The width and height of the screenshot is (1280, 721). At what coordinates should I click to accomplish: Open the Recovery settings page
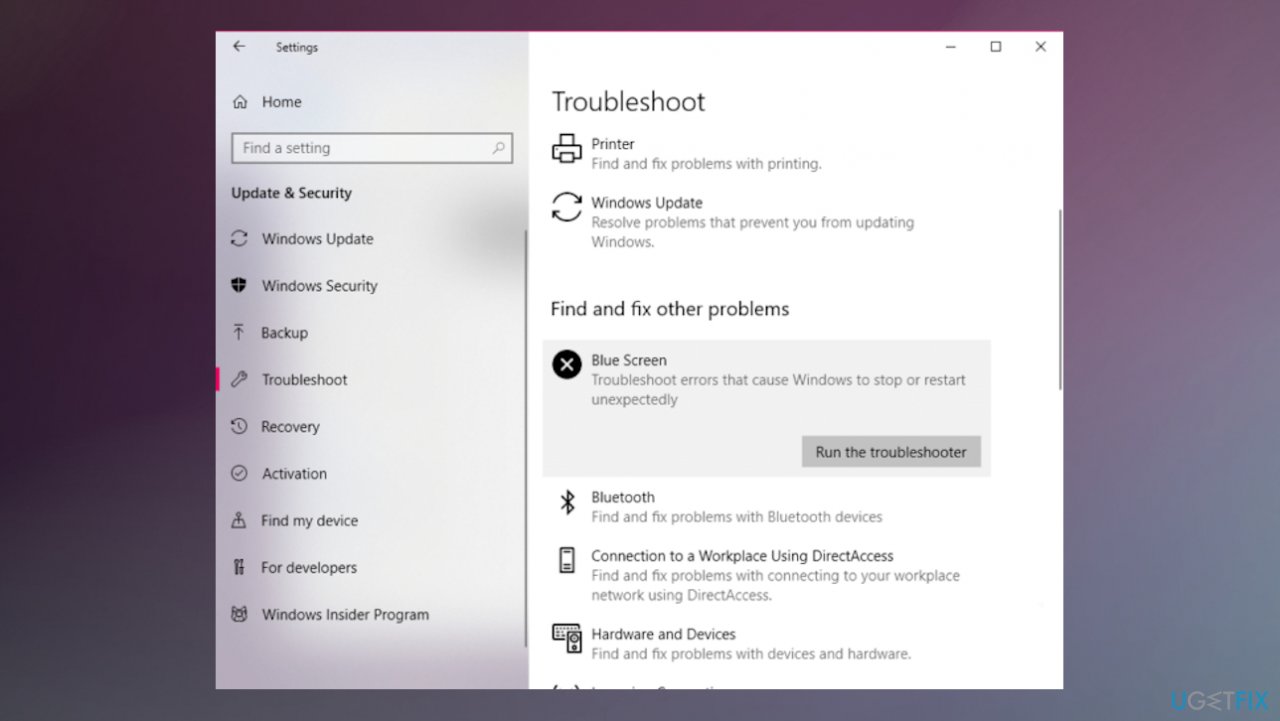(x=290, y=427)
